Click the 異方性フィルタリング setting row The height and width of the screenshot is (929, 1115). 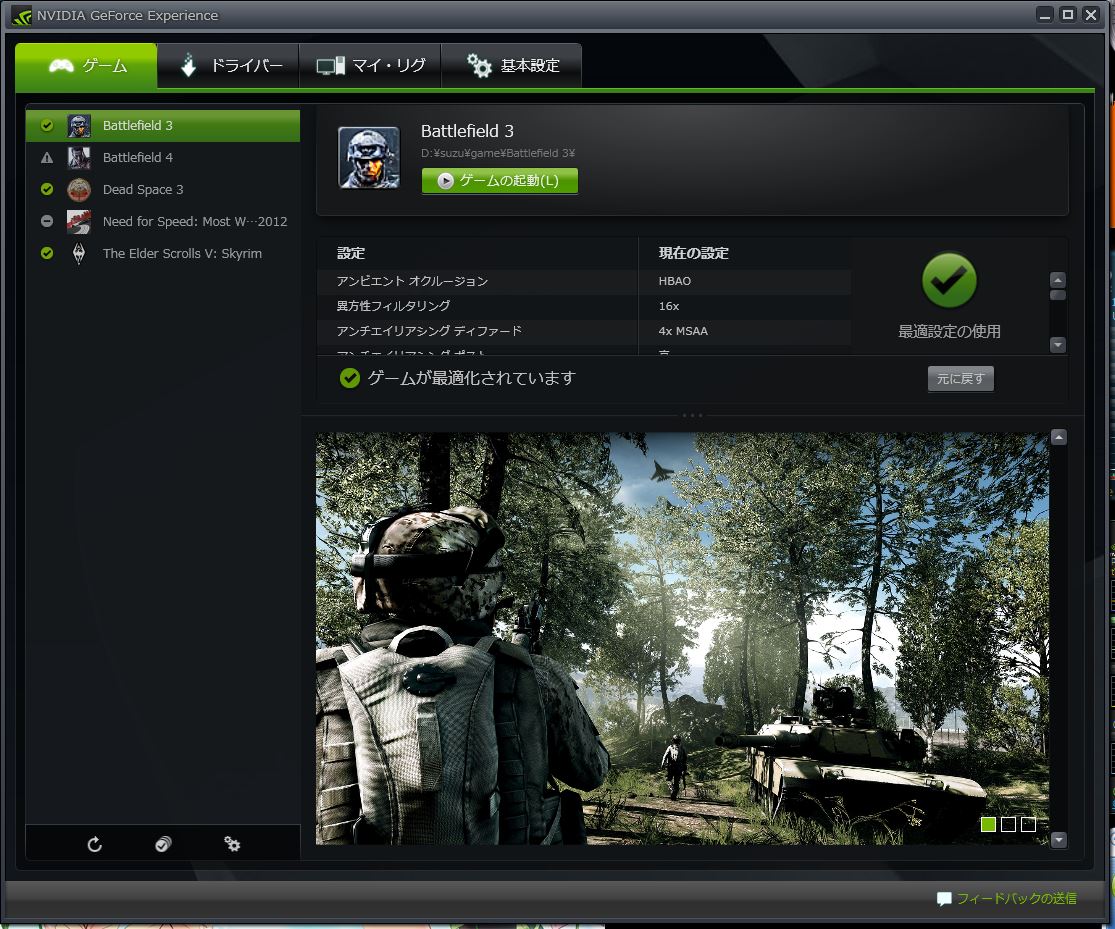[x=584, y=306]
